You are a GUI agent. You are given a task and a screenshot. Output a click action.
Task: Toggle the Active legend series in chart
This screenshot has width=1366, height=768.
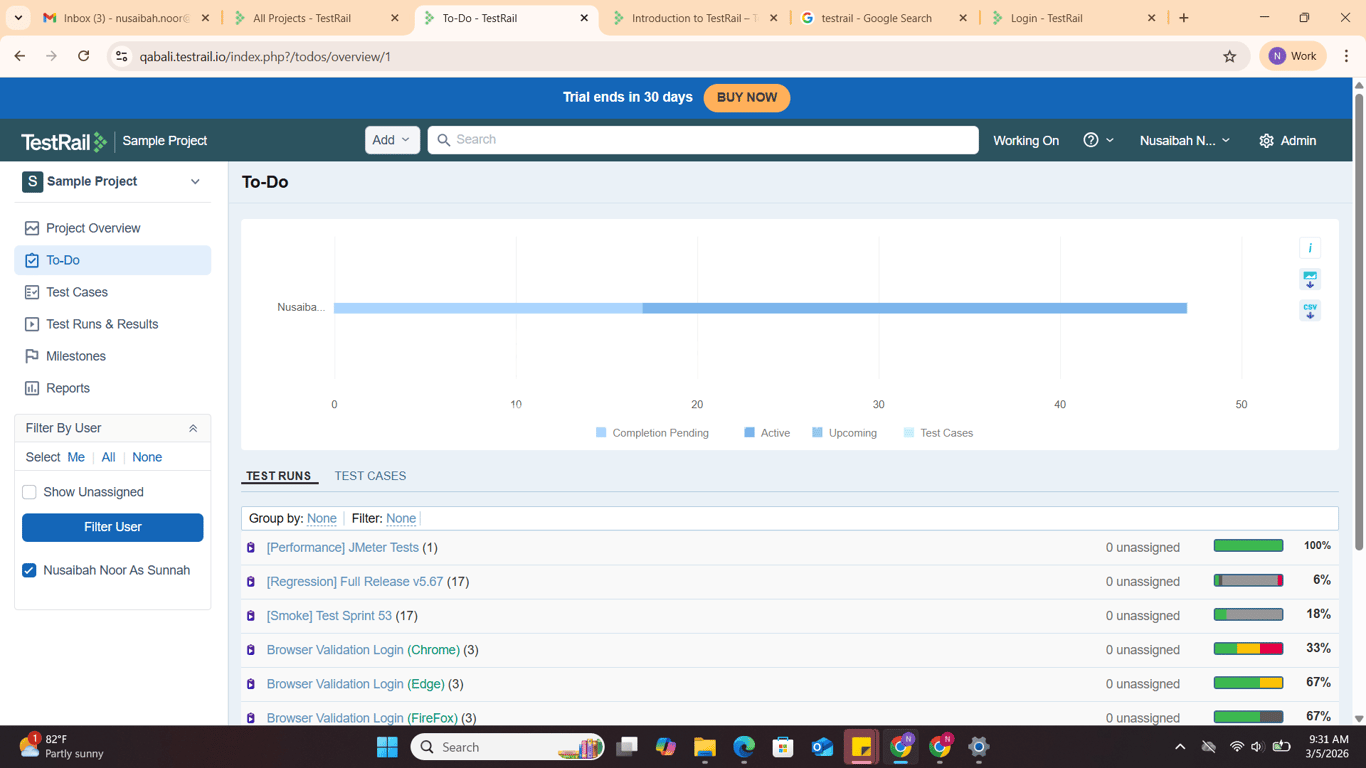(x=767, y=433)
